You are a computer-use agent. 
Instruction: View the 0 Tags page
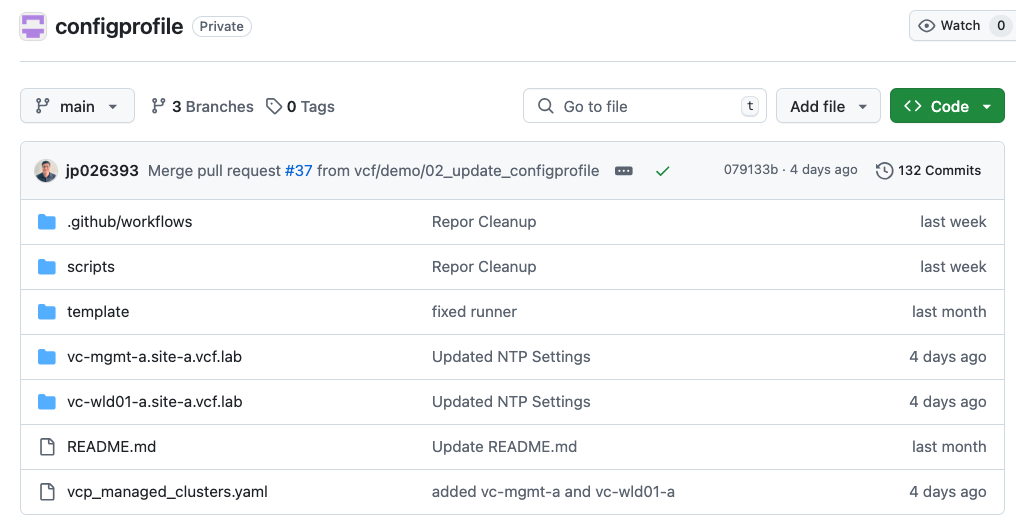click(x=301, y=107)
